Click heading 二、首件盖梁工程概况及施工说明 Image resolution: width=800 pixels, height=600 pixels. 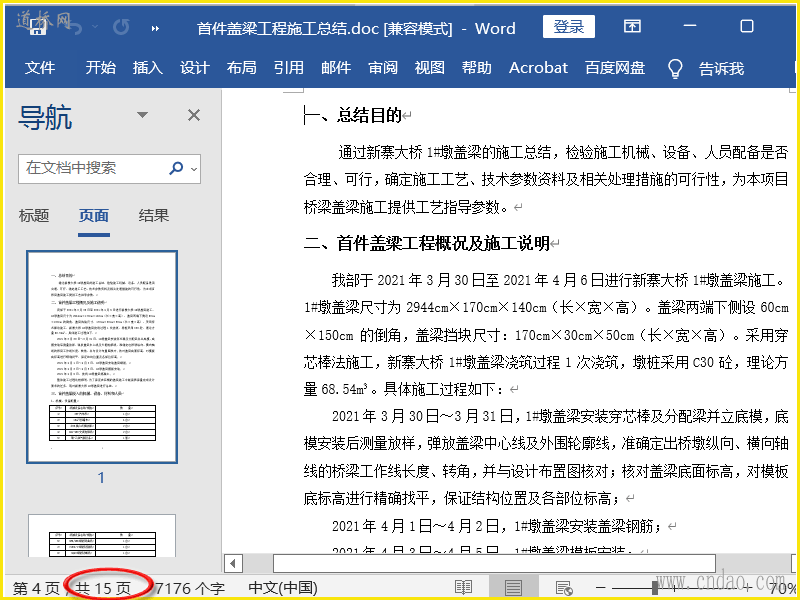tap(427, 243)
